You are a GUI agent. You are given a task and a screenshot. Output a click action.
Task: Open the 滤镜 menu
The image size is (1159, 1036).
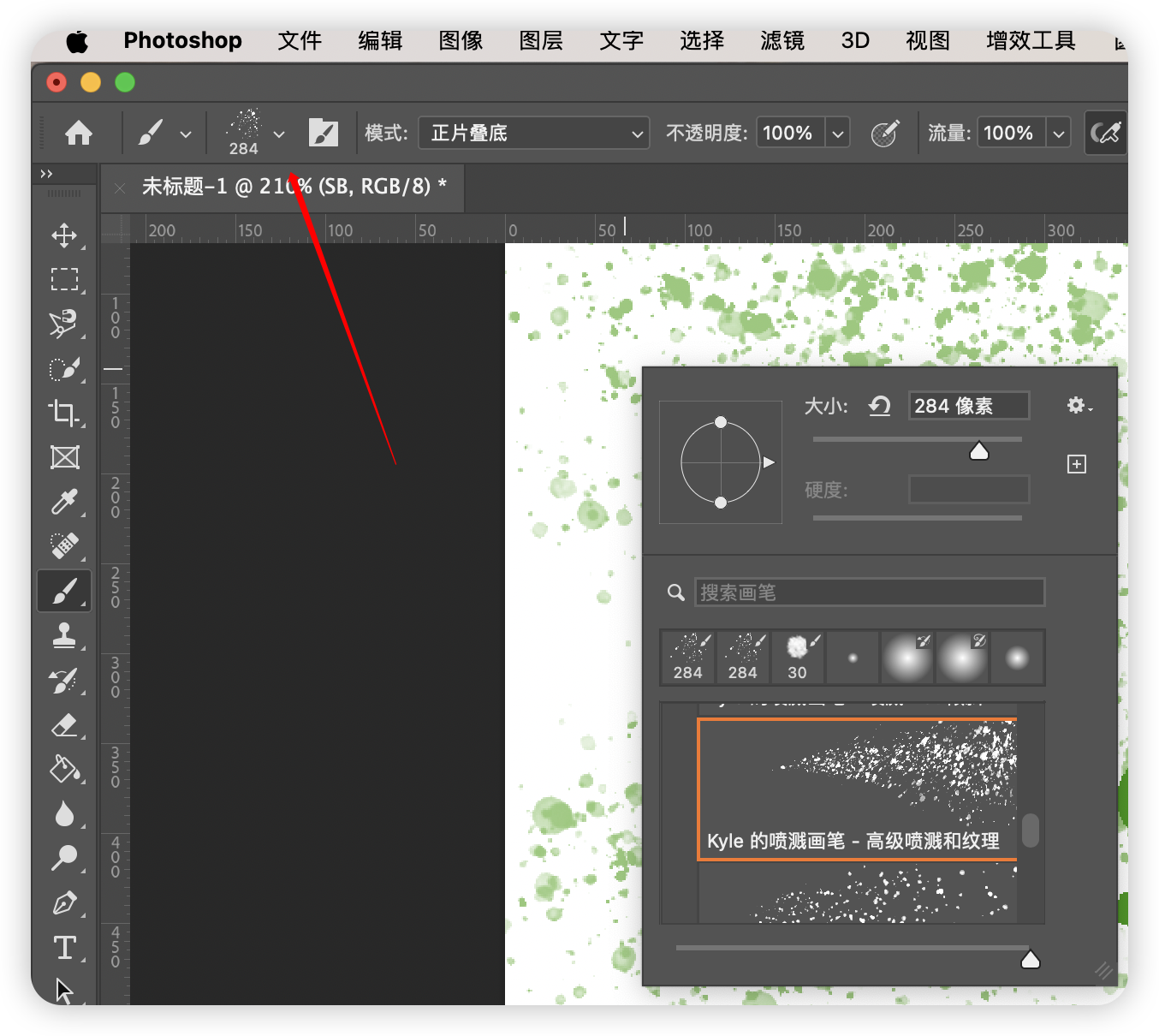click(782, 40)
